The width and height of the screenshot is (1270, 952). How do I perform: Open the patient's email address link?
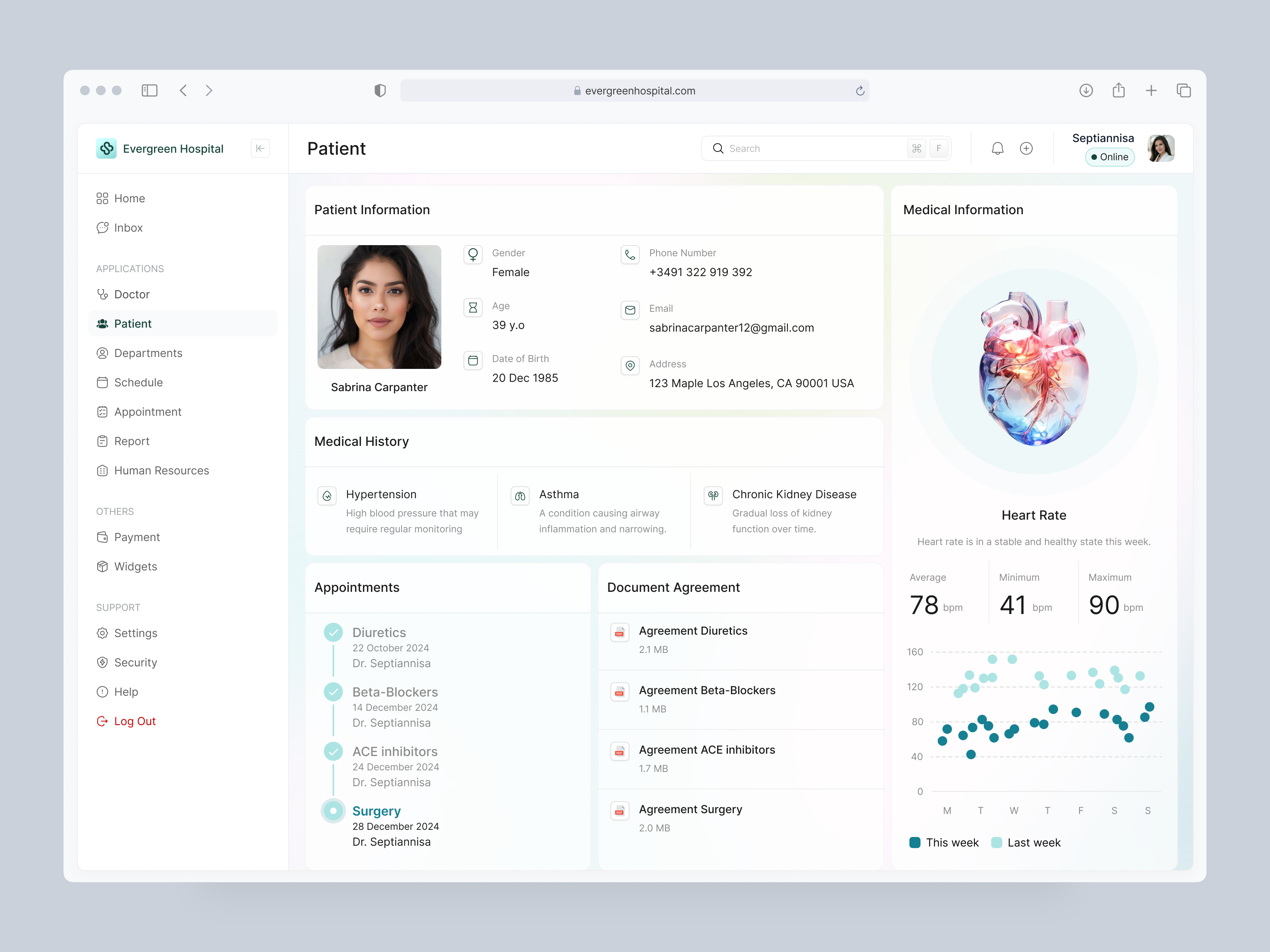coord(731,328)
